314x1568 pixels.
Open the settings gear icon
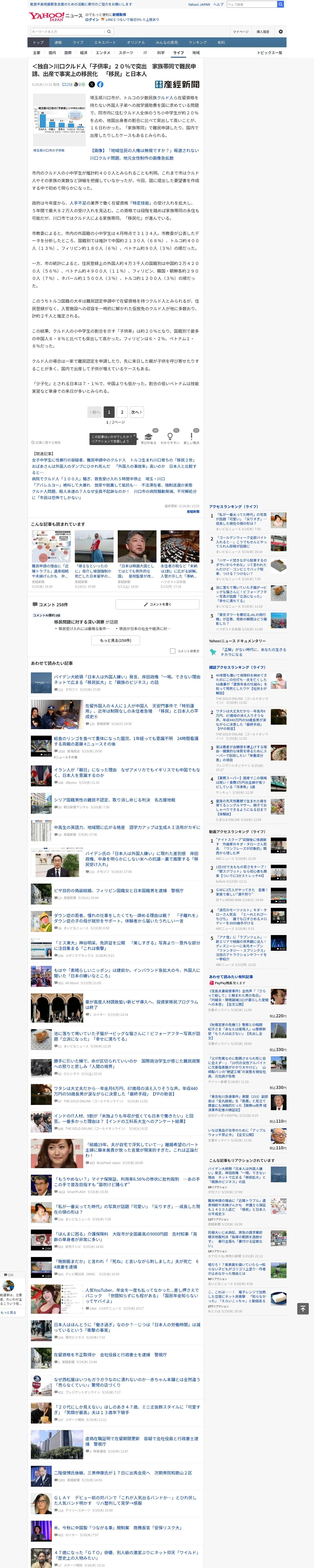coord(281,32)
